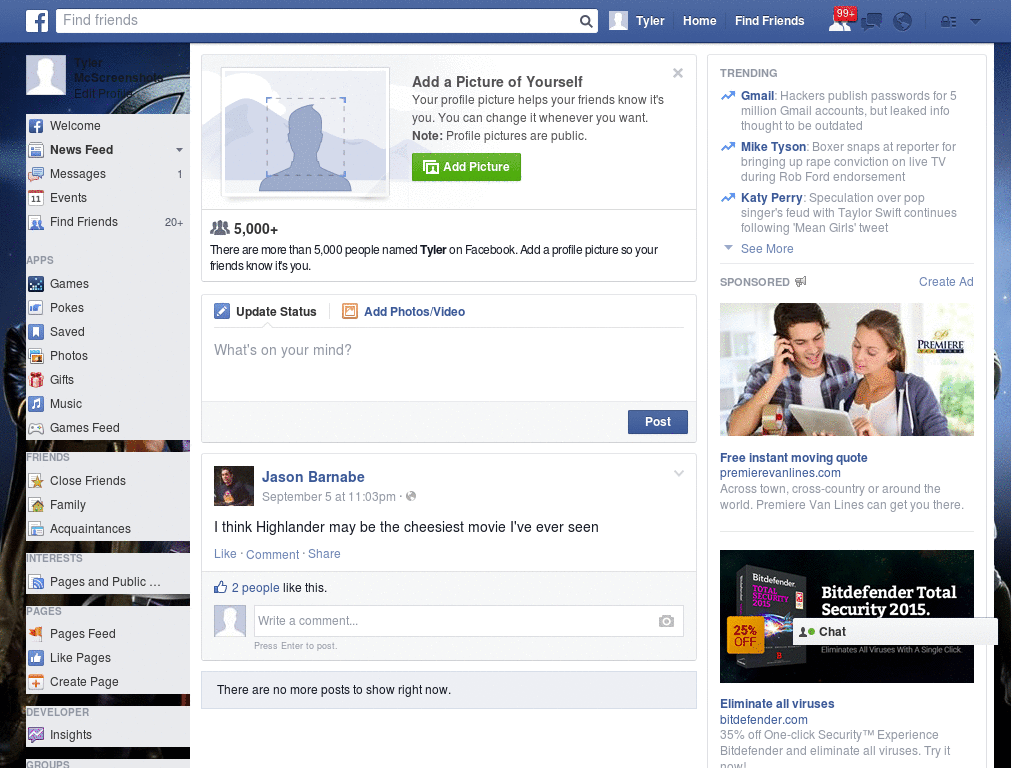Click the Acquaintances icon
Viewport: 1024px width, 768px height.
pos(36,529)
